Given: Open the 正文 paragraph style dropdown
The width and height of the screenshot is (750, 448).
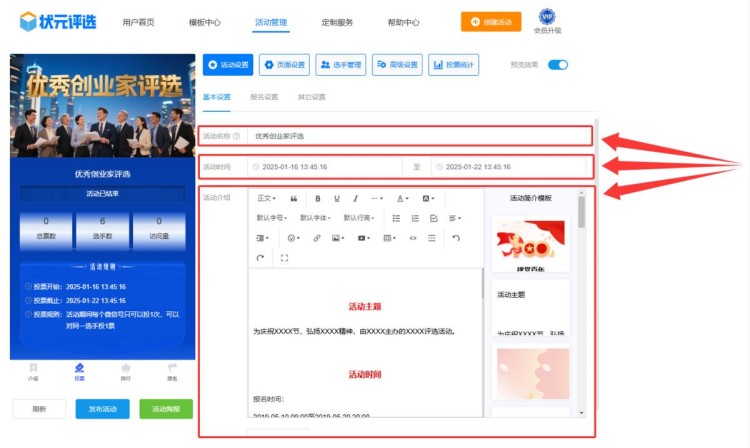Looking at the screenshot, I should click(x=266, y=198).
